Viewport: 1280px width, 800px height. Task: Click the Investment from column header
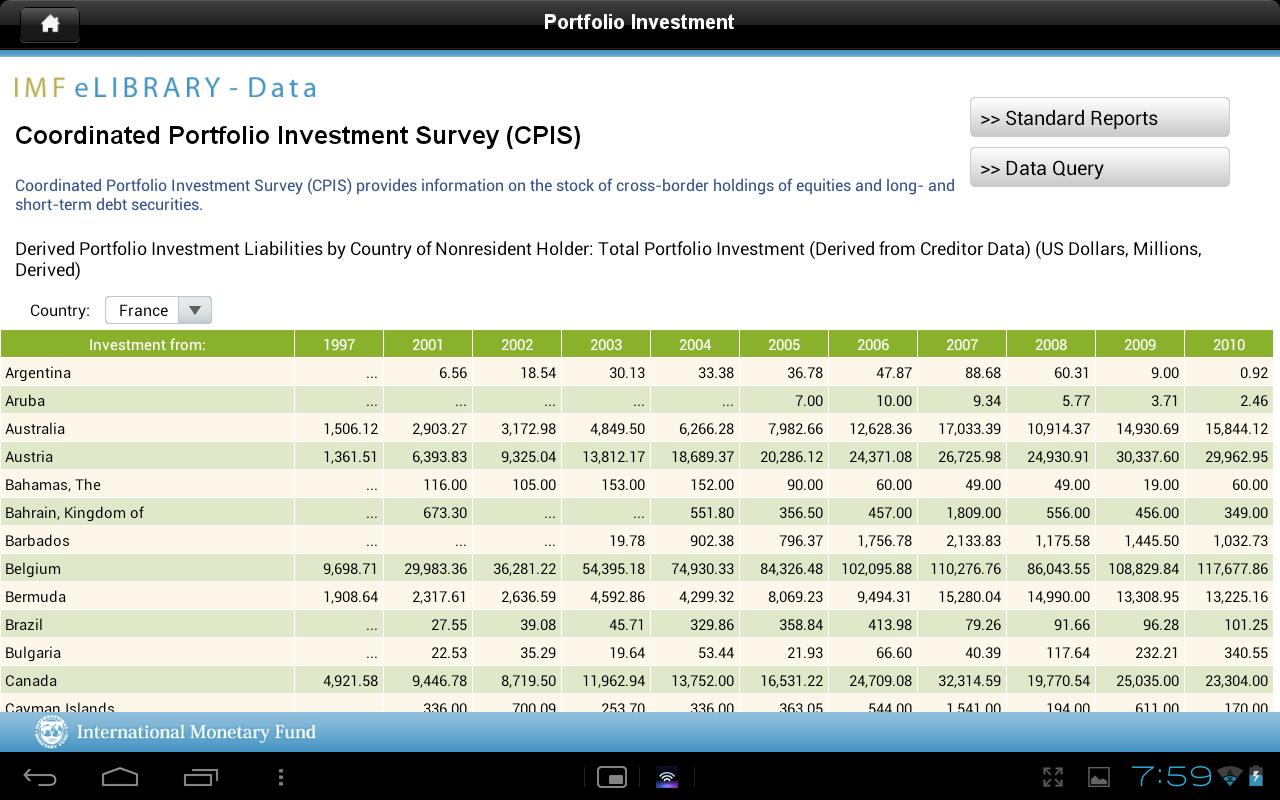point(147,344)
